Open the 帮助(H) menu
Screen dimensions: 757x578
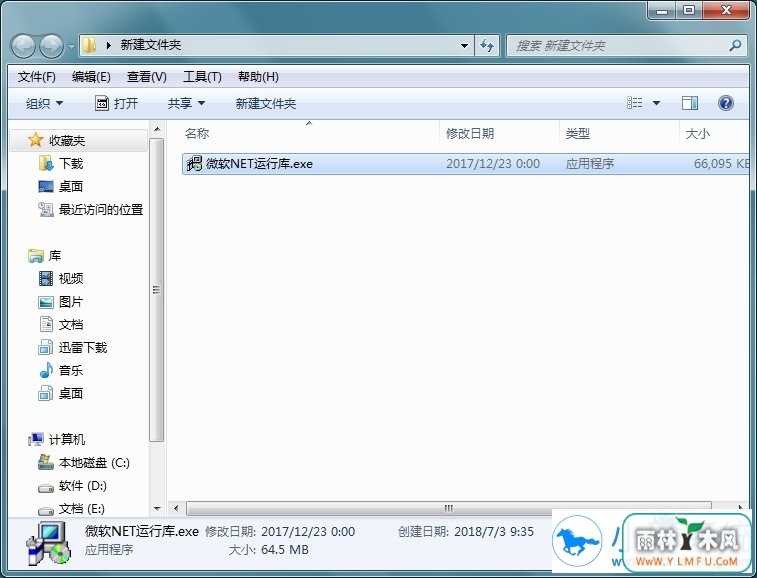click(258, 77)
